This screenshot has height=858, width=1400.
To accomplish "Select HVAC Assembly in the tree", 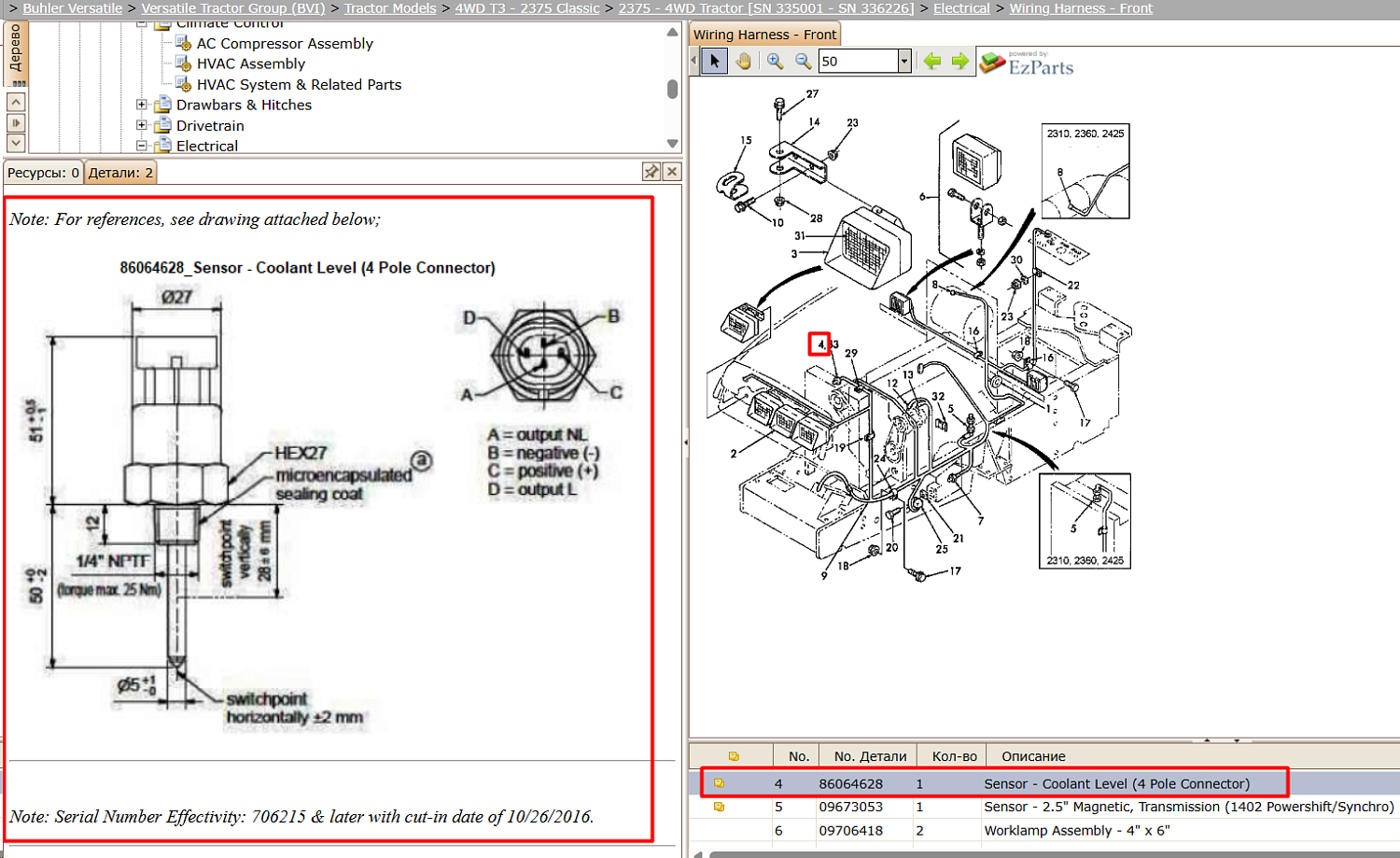I will (x=251, y=63).
